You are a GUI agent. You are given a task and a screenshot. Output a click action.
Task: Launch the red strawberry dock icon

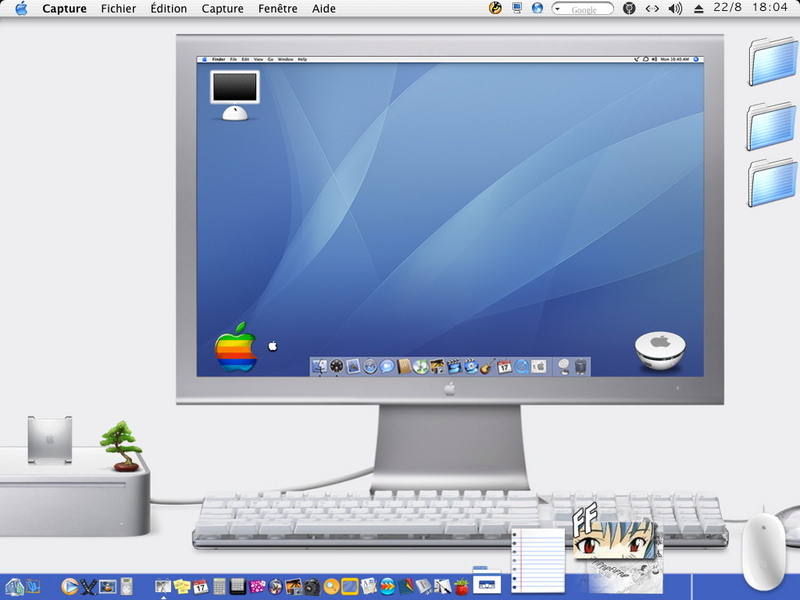point(462,587)
